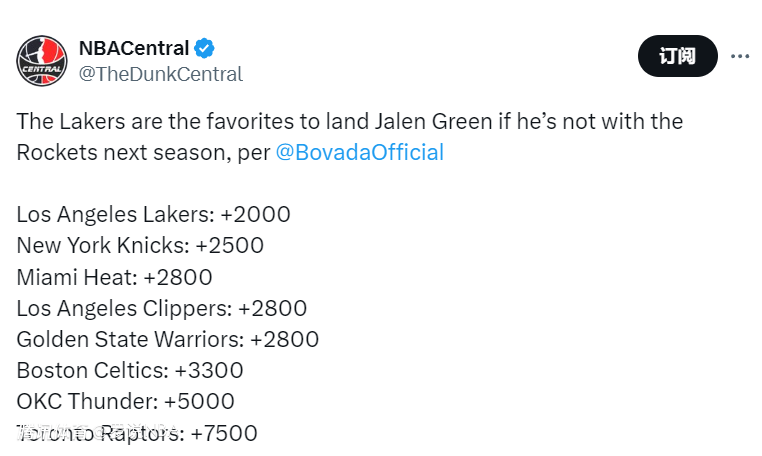Click the words "Jalen Green" in the tweet

point(436,122)
